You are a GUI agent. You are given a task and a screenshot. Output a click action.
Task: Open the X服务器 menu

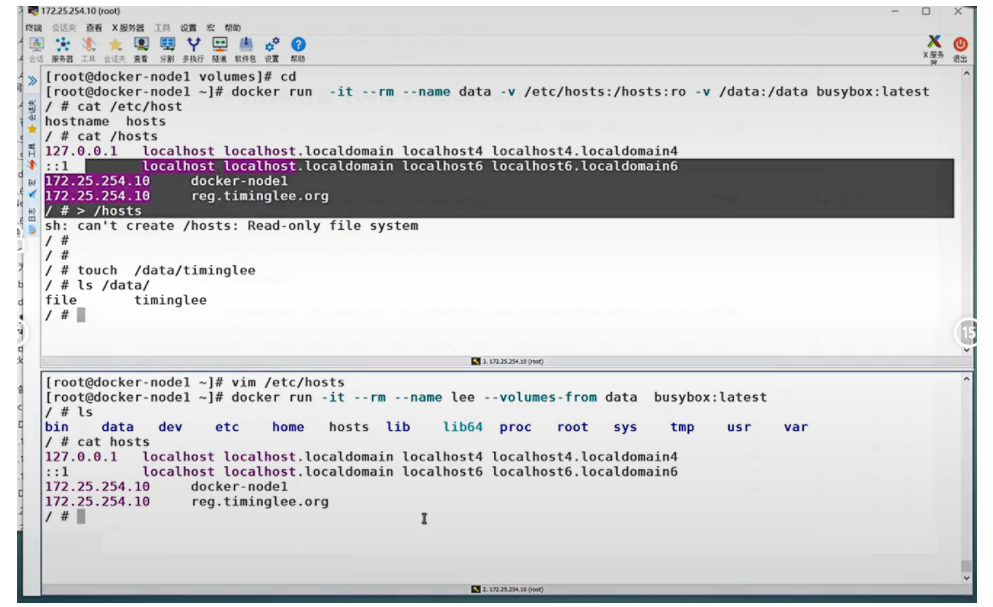pyautogui.click(x=128, y=28)
